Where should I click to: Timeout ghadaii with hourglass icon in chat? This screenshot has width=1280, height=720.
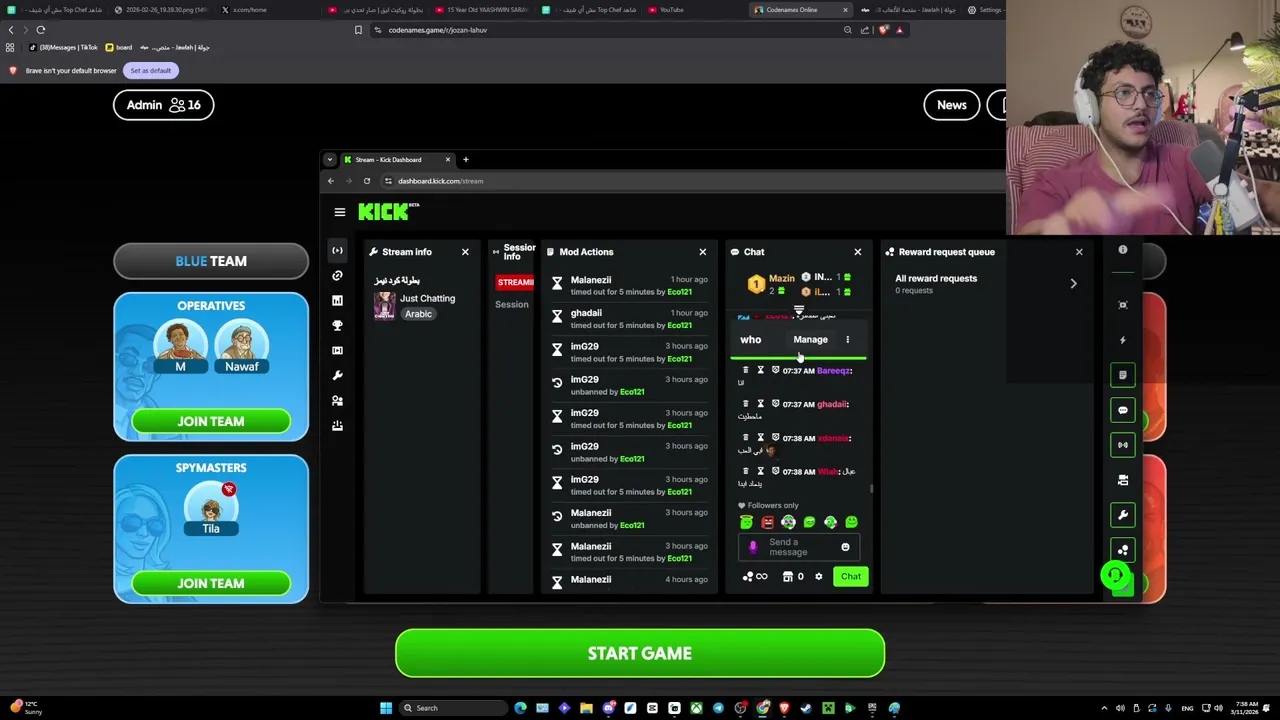click(760, 404)
